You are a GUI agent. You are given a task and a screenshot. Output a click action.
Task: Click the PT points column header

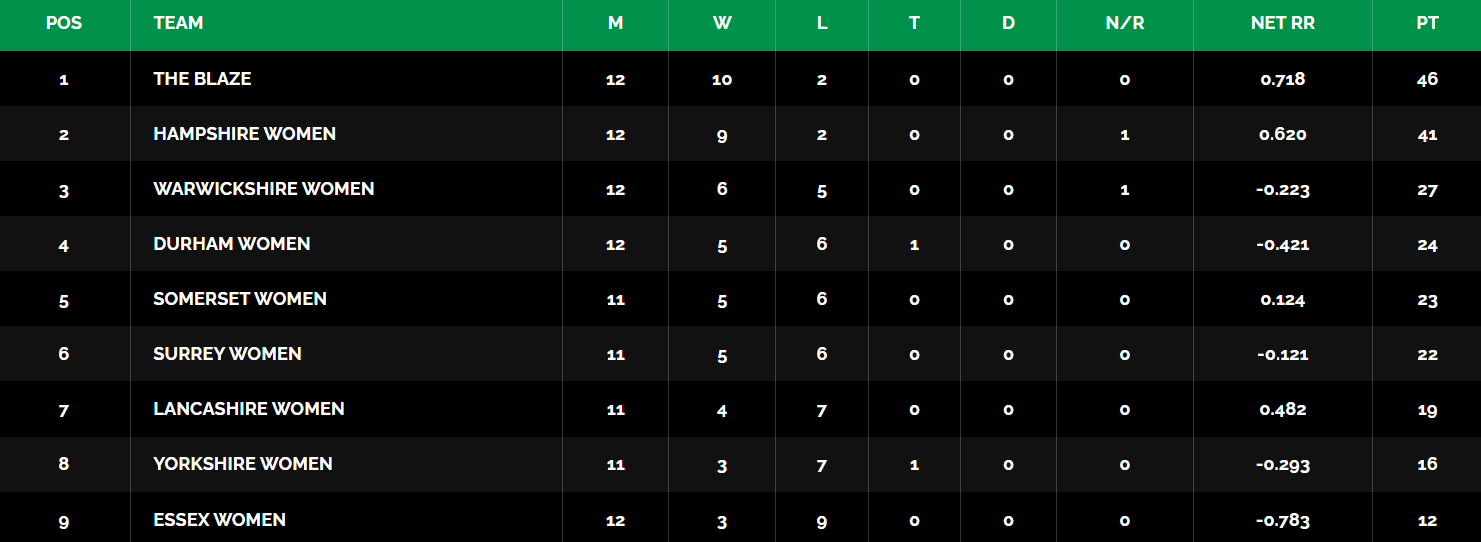coord(1427,23)
